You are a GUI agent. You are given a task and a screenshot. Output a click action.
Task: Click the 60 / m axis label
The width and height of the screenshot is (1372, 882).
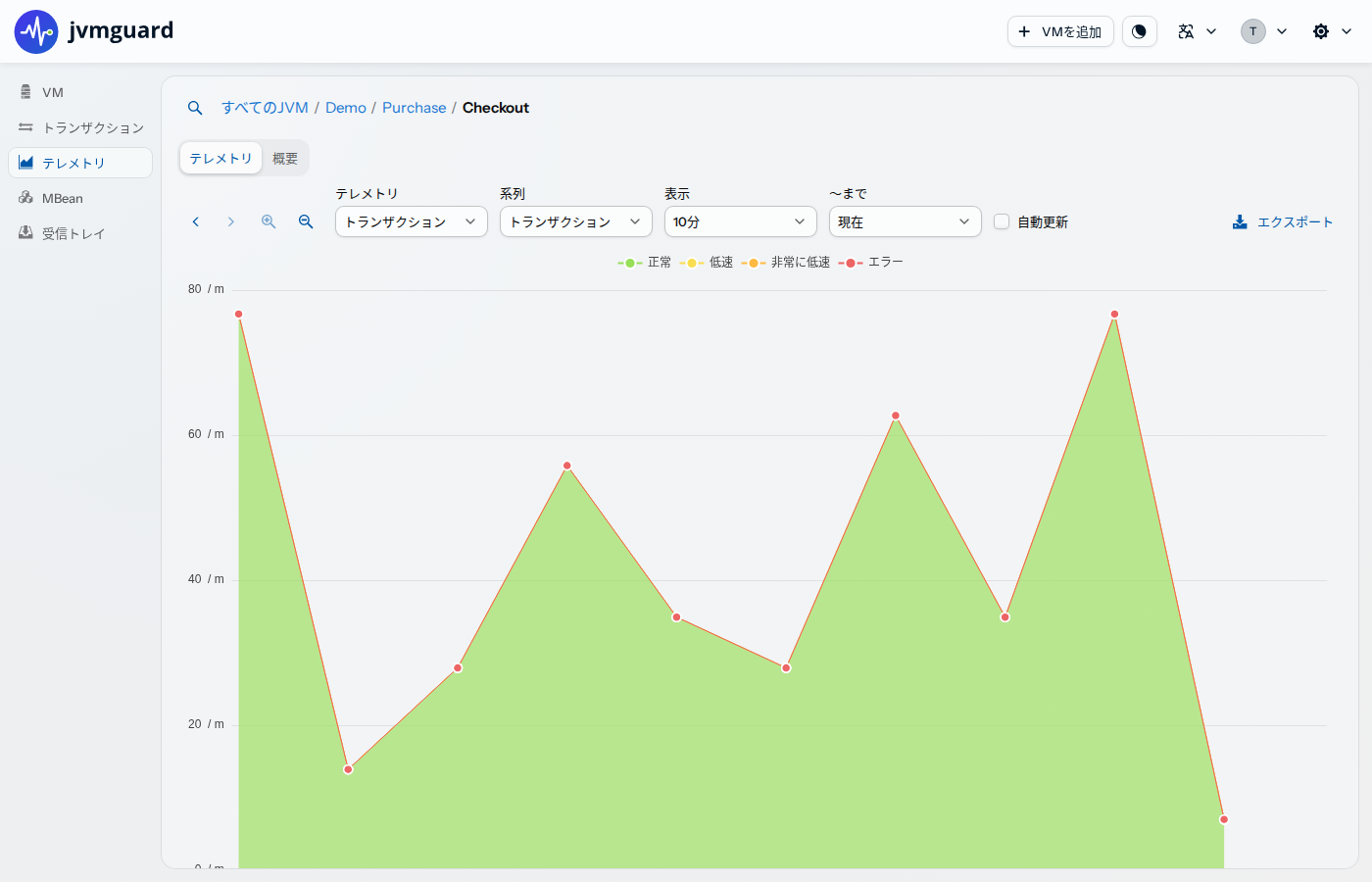pos(206,434)
